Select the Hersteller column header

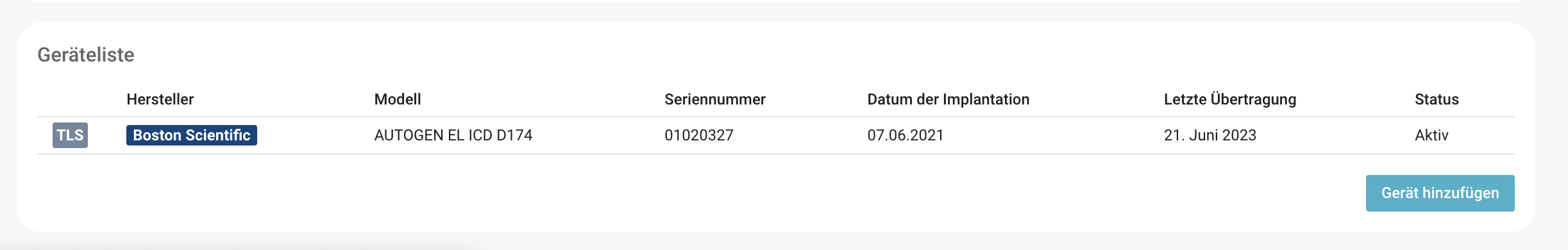[x=160, y=99]
